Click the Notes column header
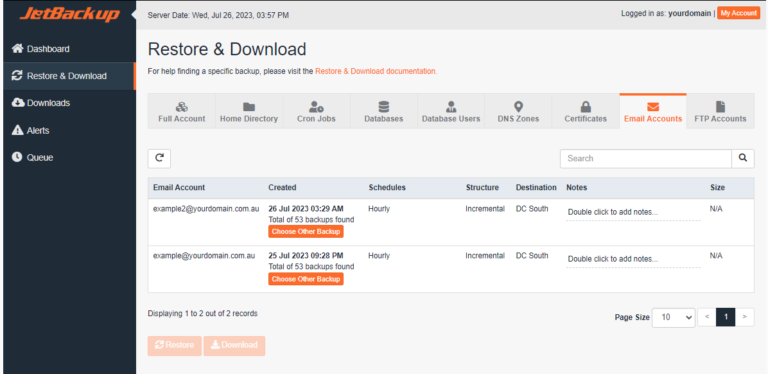 pos(576,187)
